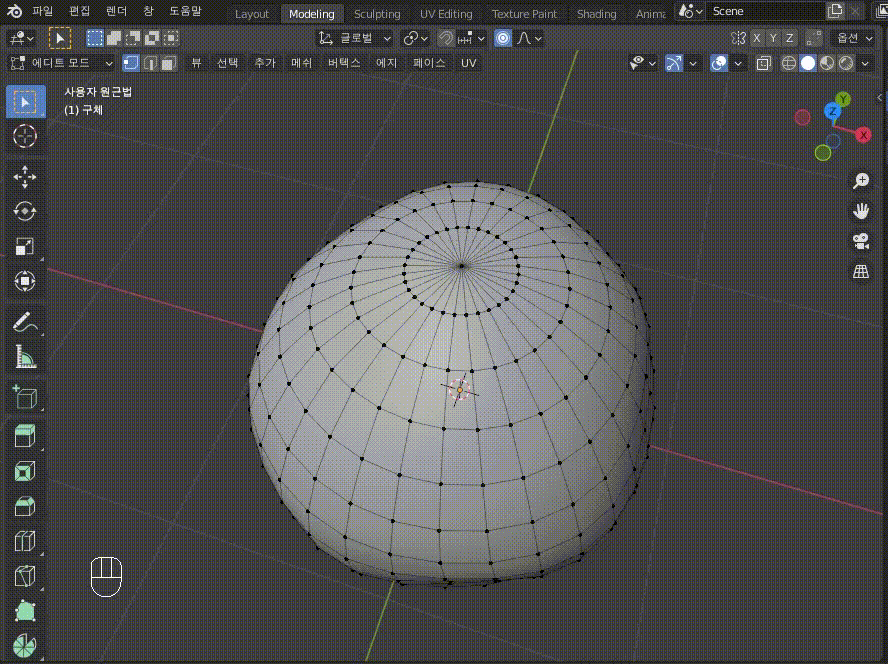Viewport: 888px width, 664px height.
Task: Open snapping options dropdown
Action: [471, 38]
